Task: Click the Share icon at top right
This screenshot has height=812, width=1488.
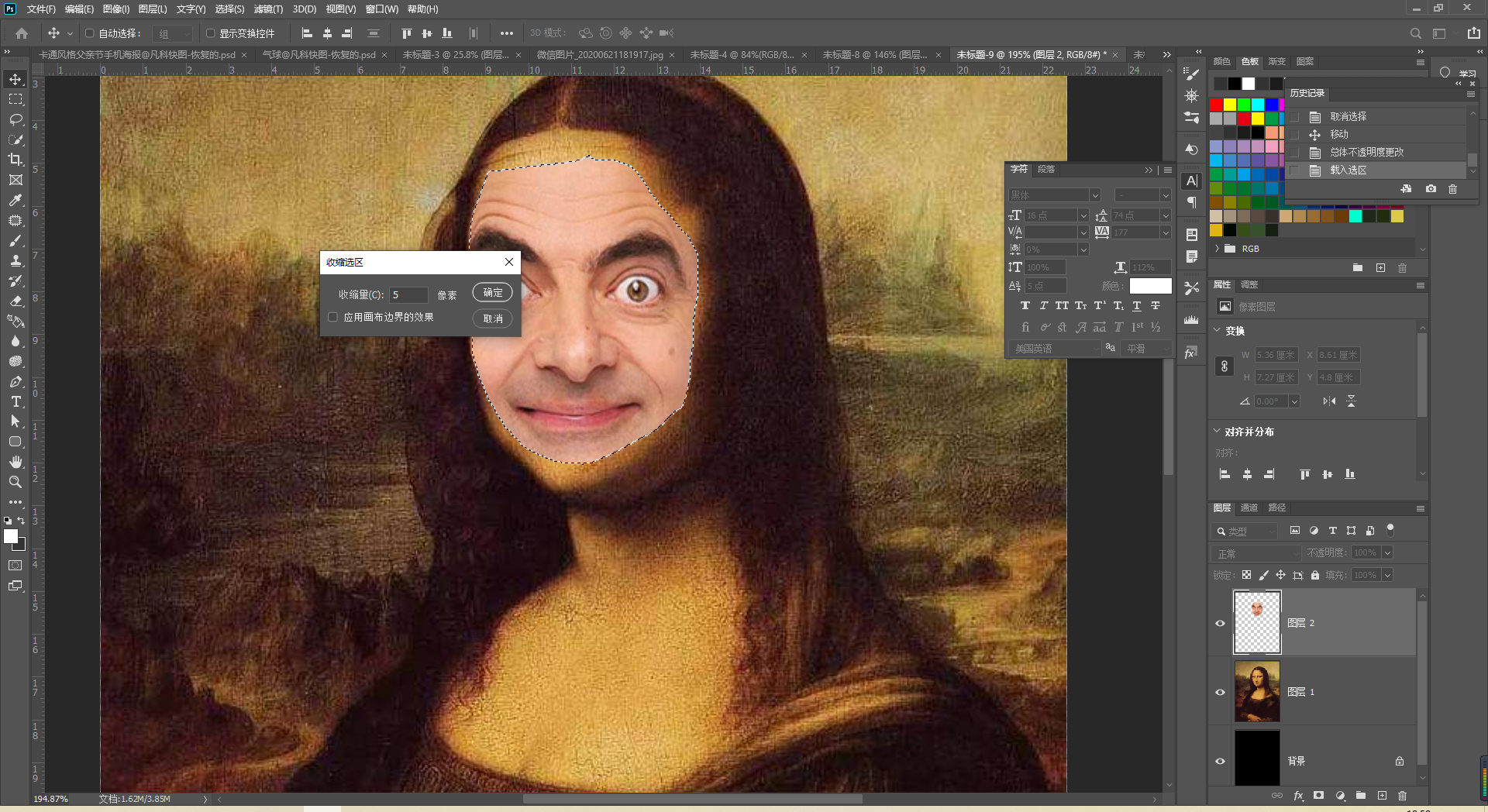Action: click(1473, 33)
